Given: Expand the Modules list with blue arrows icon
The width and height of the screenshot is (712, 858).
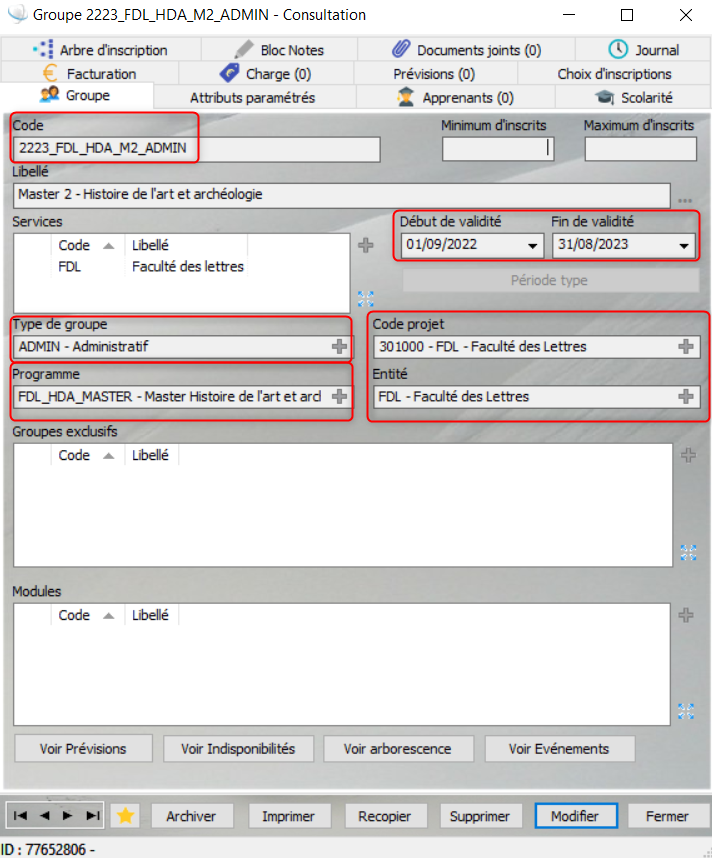Looking at the screenshot, I should click(686, 711).
